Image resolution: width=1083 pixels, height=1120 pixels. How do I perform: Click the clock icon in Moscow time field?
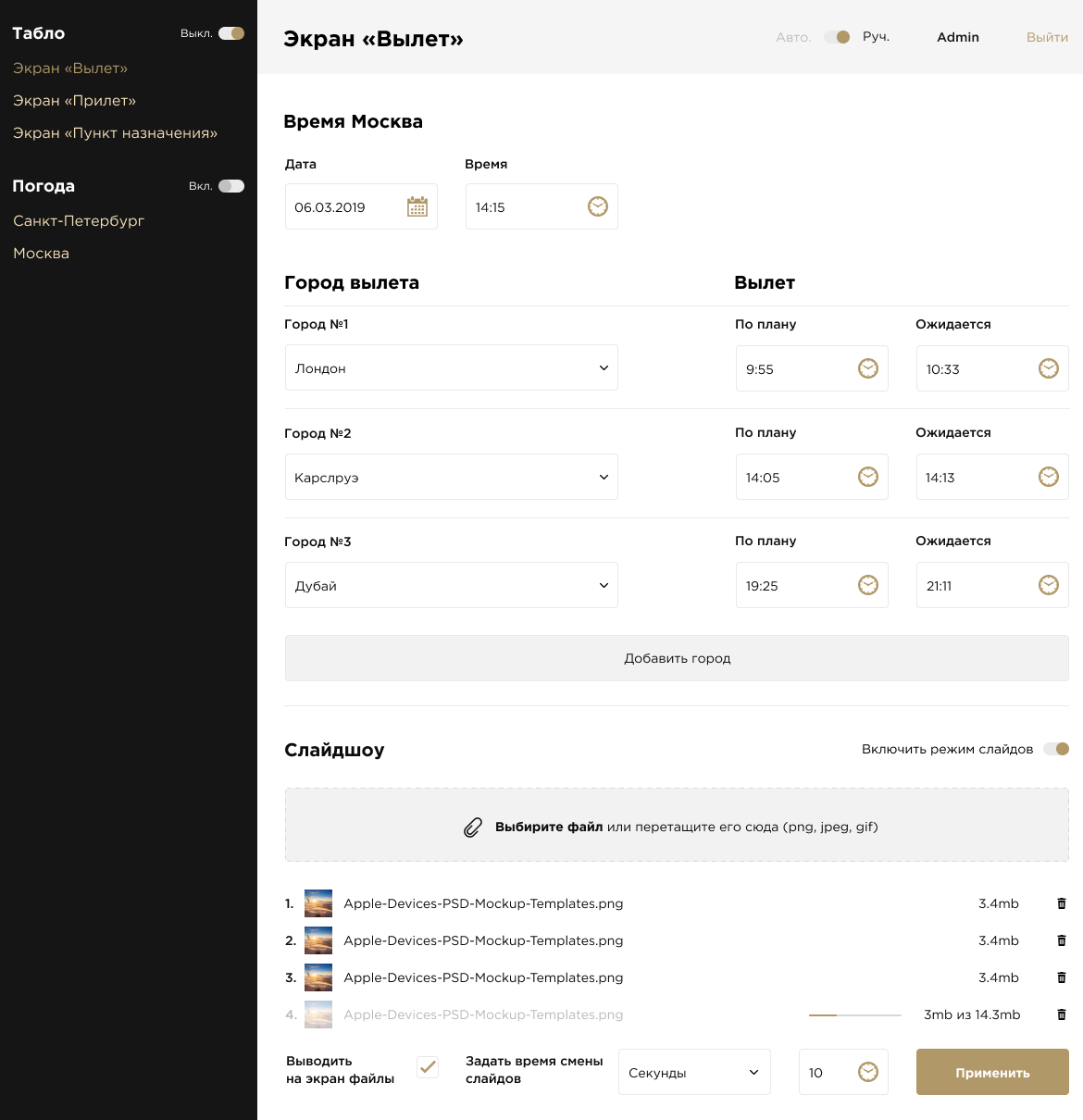[x=598, y=206]
